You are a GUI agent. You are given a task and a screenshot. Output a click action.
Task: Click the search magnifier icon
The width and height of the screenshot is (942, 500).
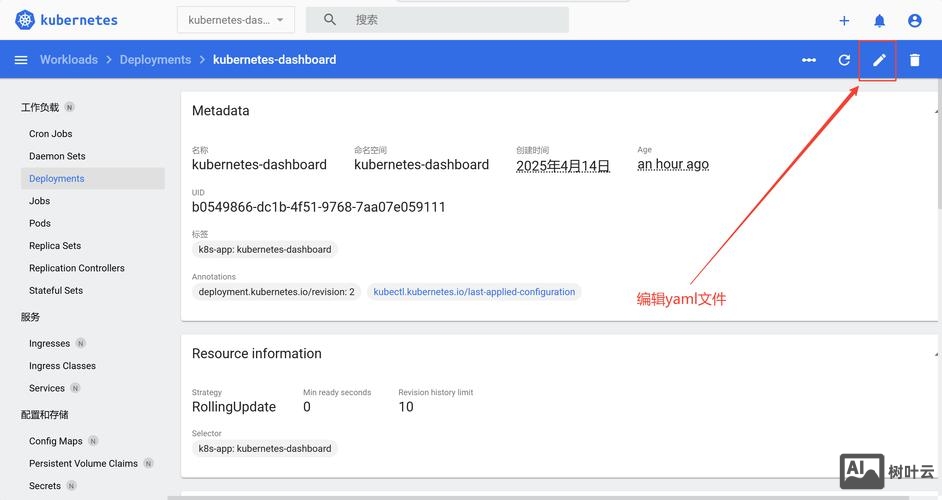tap(330, 19)
